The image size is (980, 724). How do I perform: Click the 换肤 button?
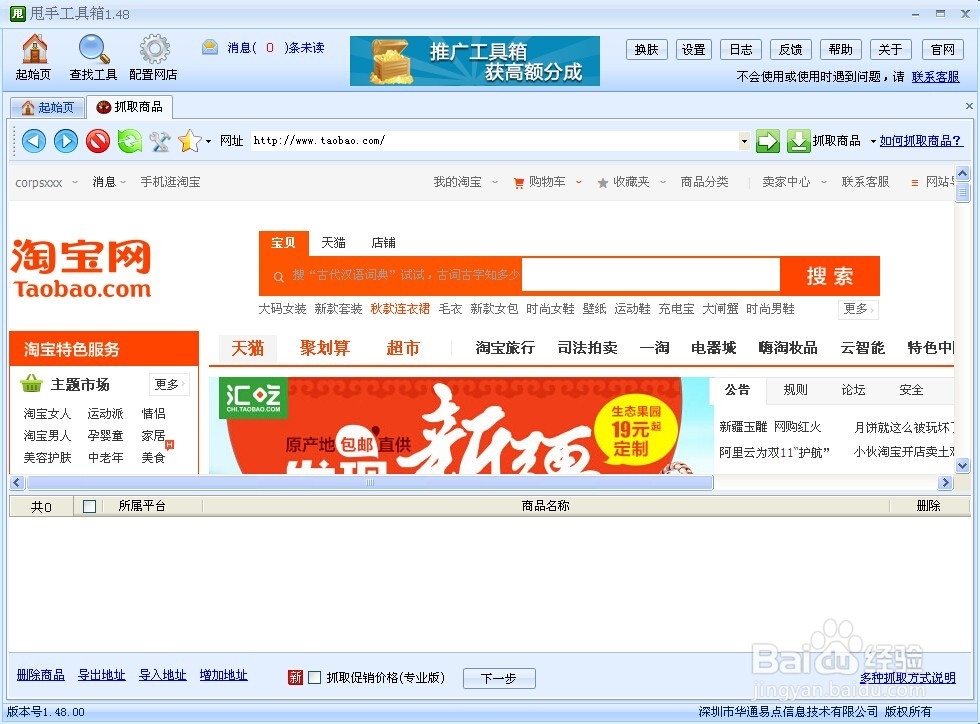pyautogui.click(x=647, y=49)
